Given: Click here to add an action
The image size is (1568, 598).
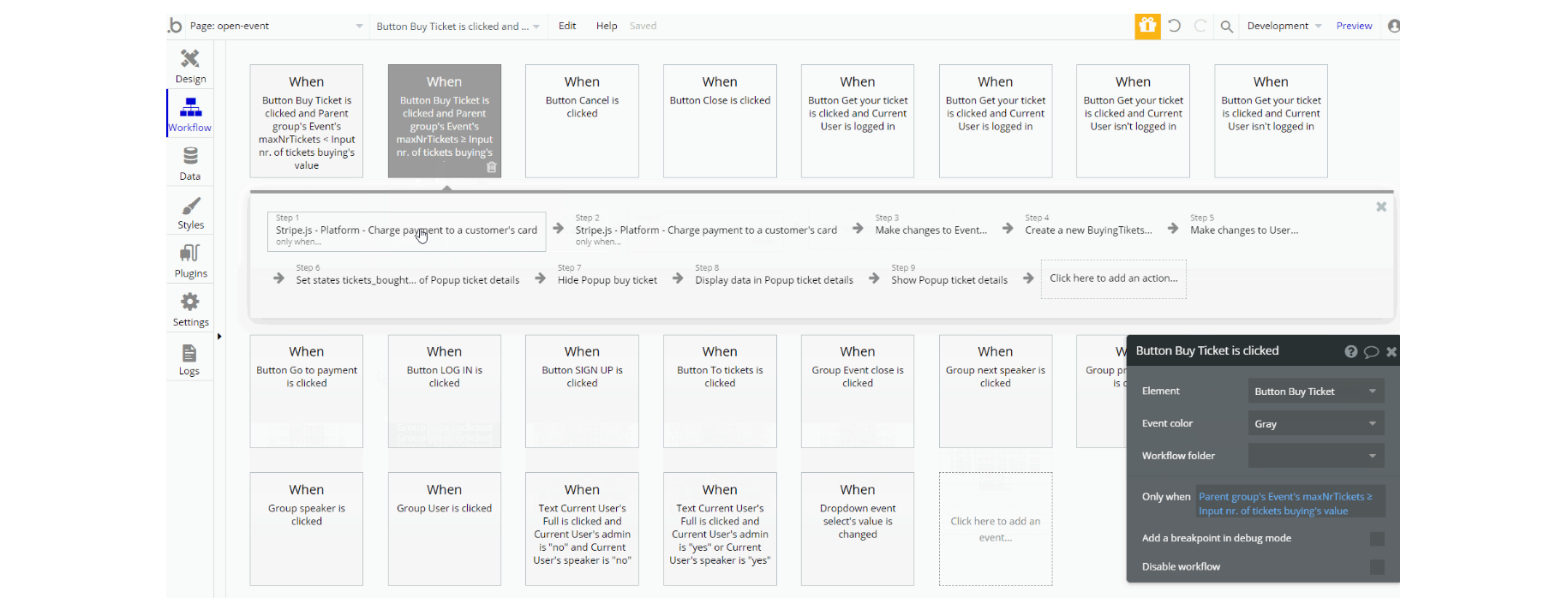Looking at the screenshot, I should 1113,278.
